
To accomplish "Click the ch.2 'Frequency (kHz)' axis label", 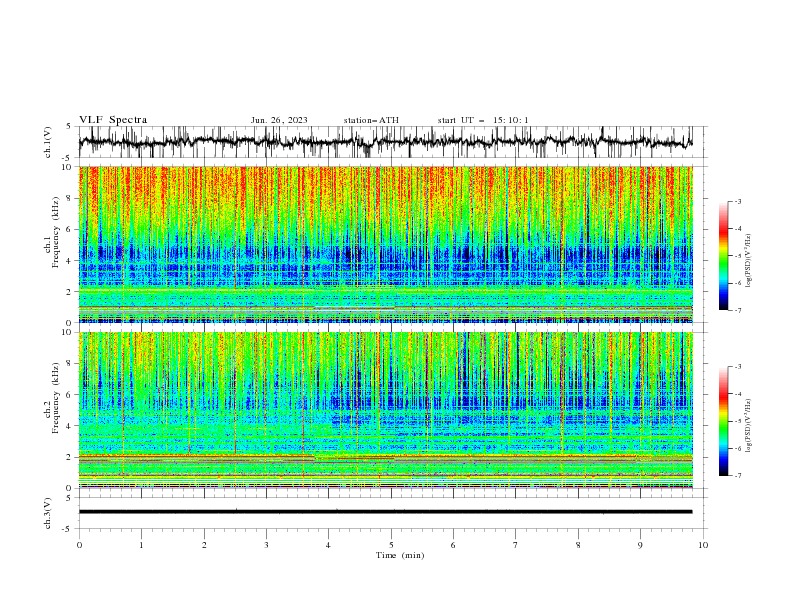I will [55, 398].
